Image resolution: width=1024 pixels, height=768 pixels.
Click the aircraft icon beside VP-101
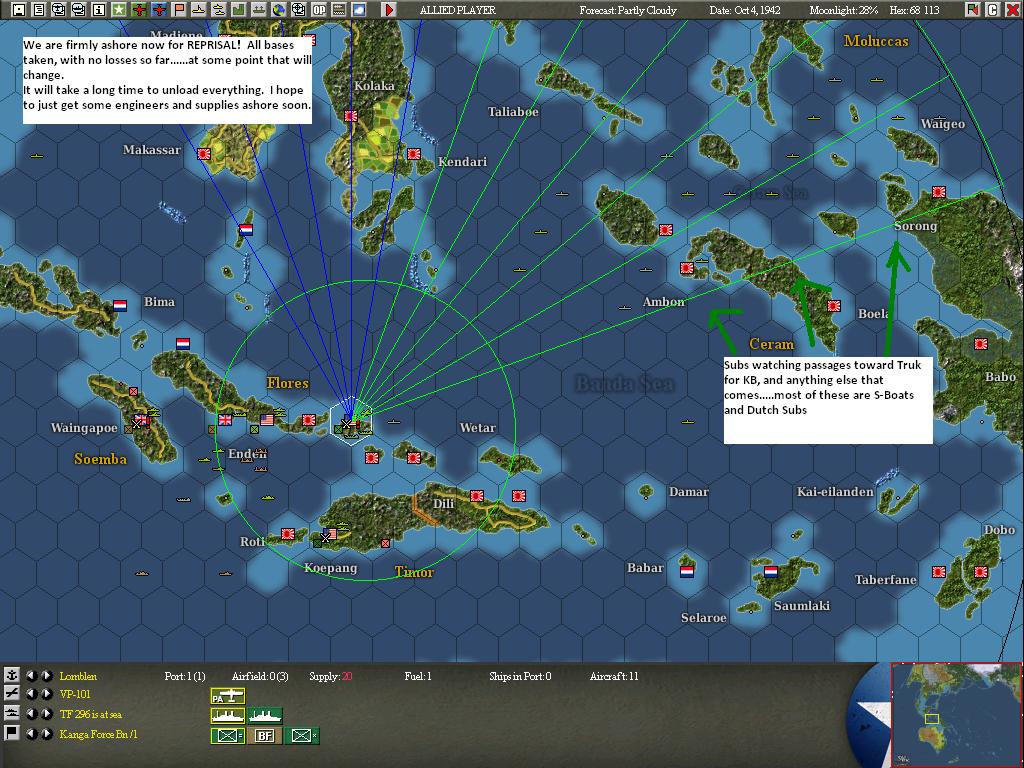(x=11, y=694)
